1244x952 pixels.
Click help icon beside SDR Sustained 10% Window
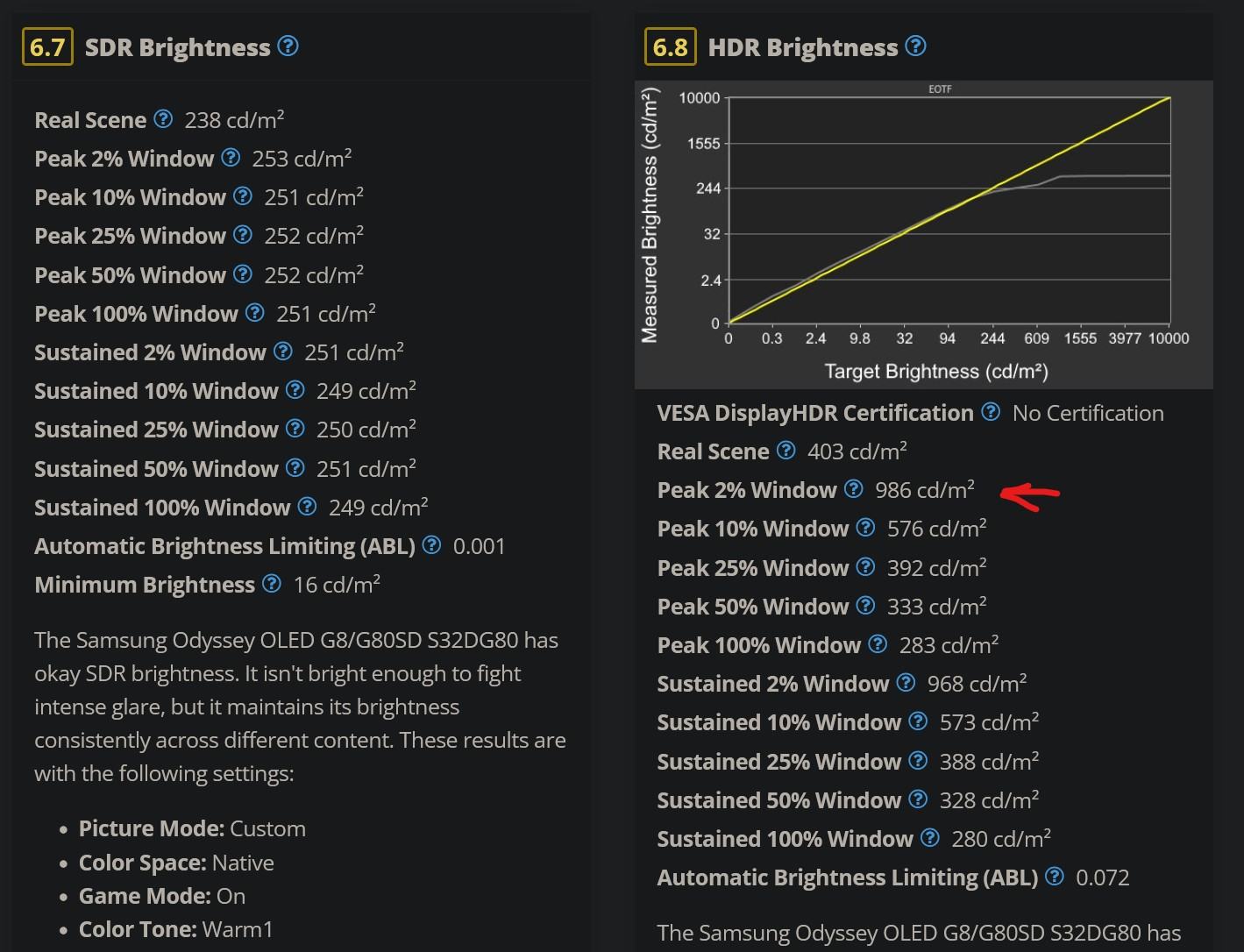point(295,389)
